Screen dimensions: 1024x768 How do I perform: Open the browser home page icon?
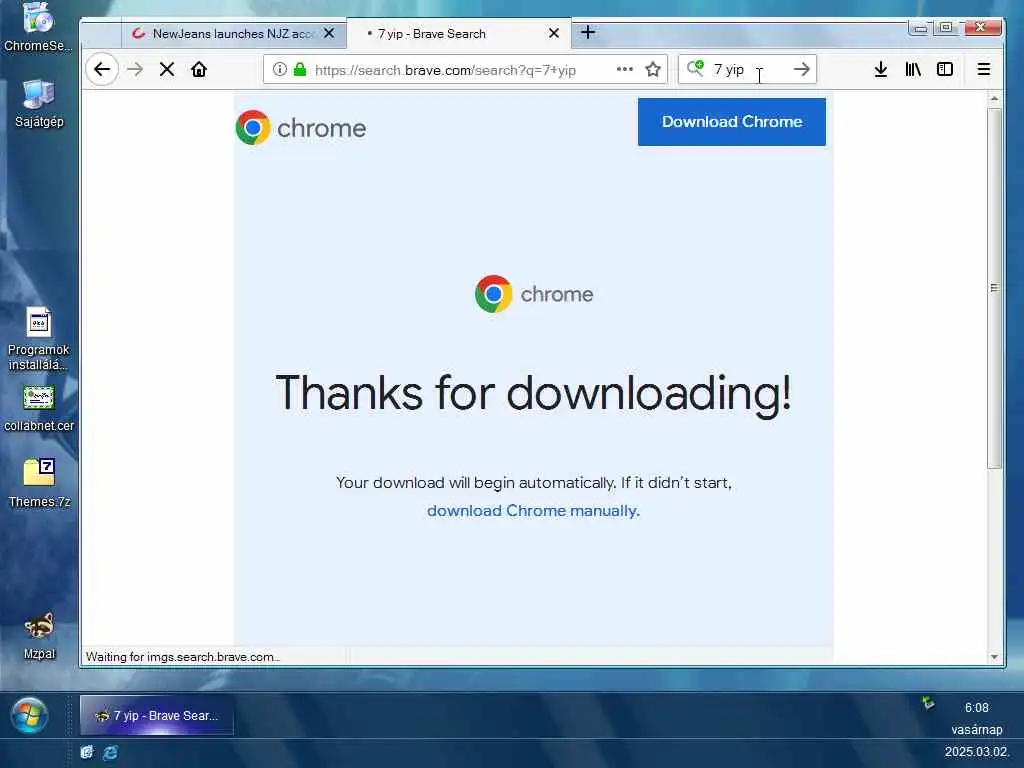pyautogui.click(x=199, y=69)
